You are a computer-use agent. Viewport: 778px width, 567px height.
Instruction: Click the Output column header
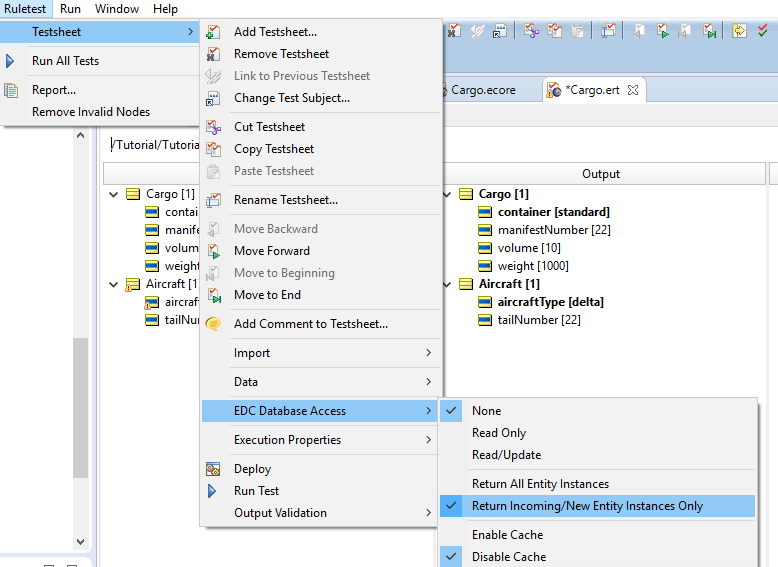[x=601, y=174]
